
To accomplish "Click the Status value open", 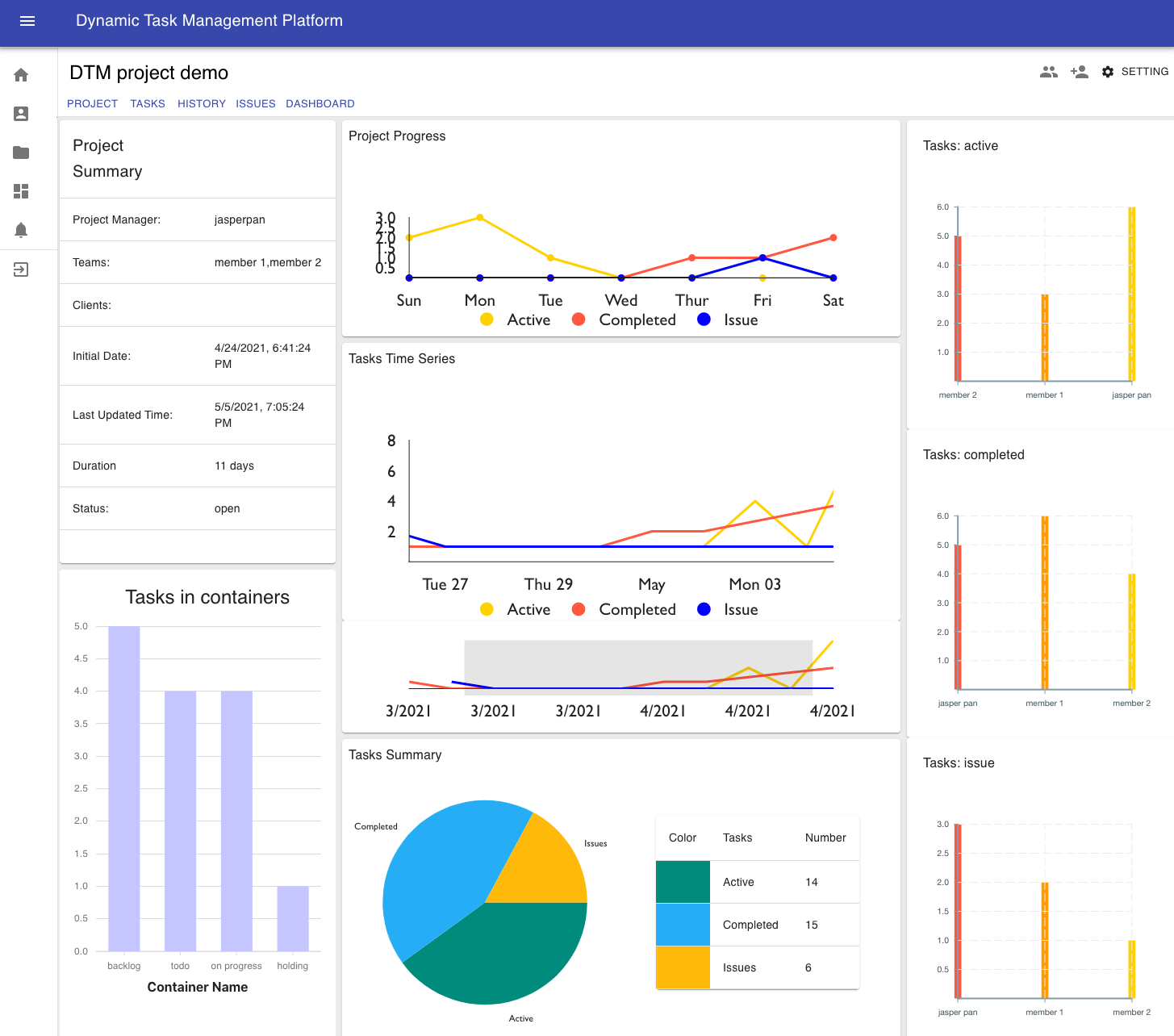I will pos(228,508).
